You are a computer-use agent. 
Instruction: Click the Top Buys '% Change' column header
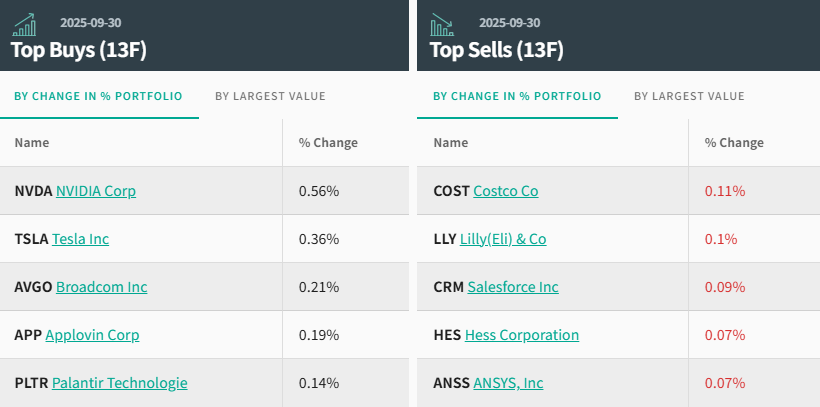[328, 143]
